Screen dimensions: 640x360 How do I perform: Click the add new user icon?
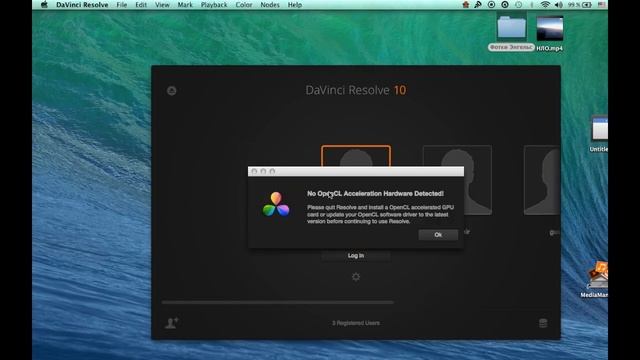171,323
